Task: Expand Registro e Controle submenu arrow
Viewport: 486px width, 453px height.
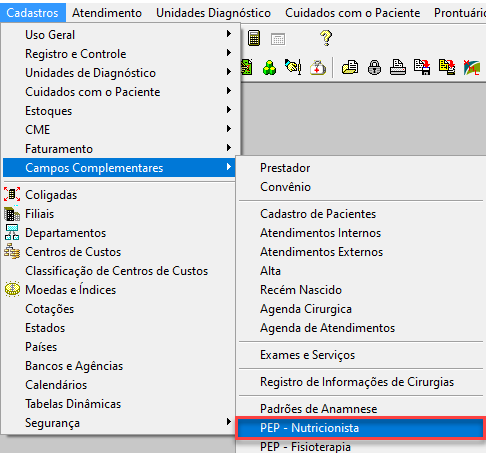Action: [229, 53]
